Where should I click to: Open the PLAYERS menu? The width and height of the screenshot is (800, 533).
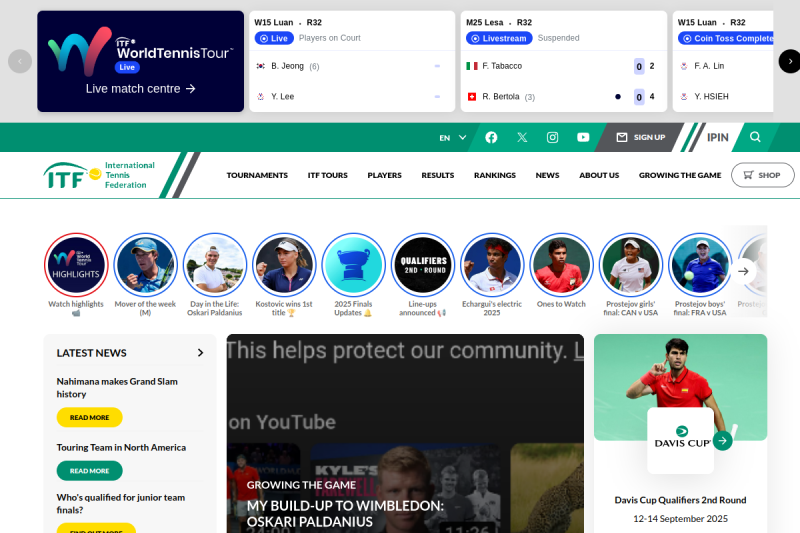[385, 175]
